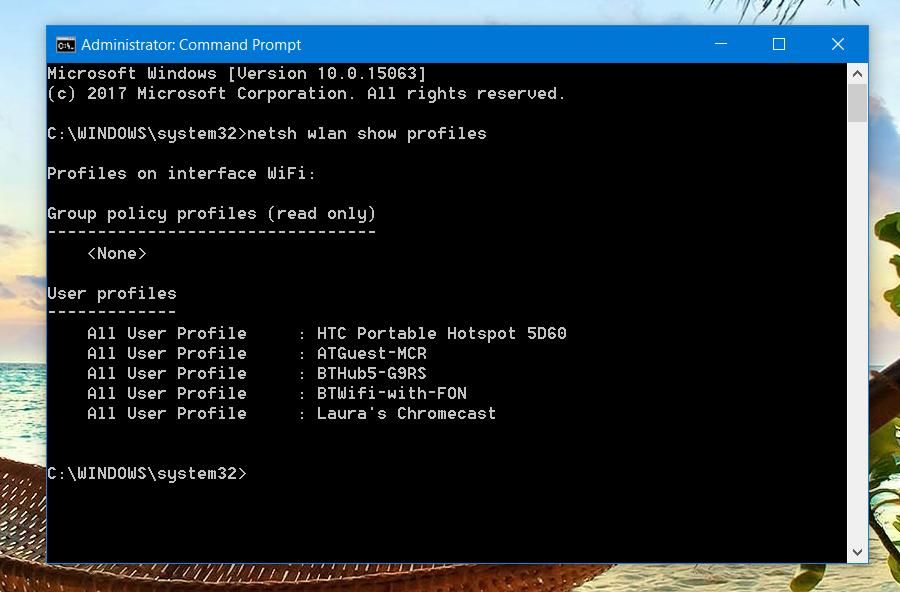The width and height of the screenshot is (900, 592).
Task: Click the empty scrollbar track below the thumb
Action: 857,330
